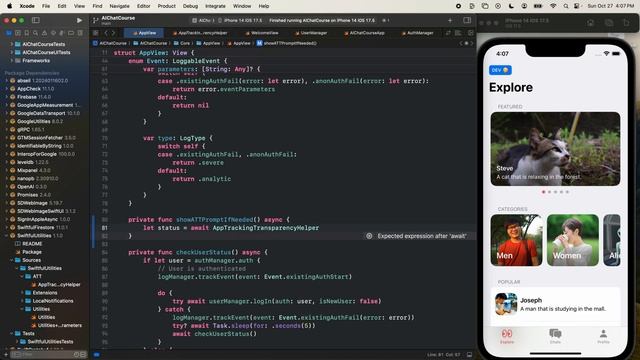The height and width of the screenshot is (360, 640).
Task: Click the showATTPromptIfNeeded() breadcrumb item
Action: (x=287, y=43)
